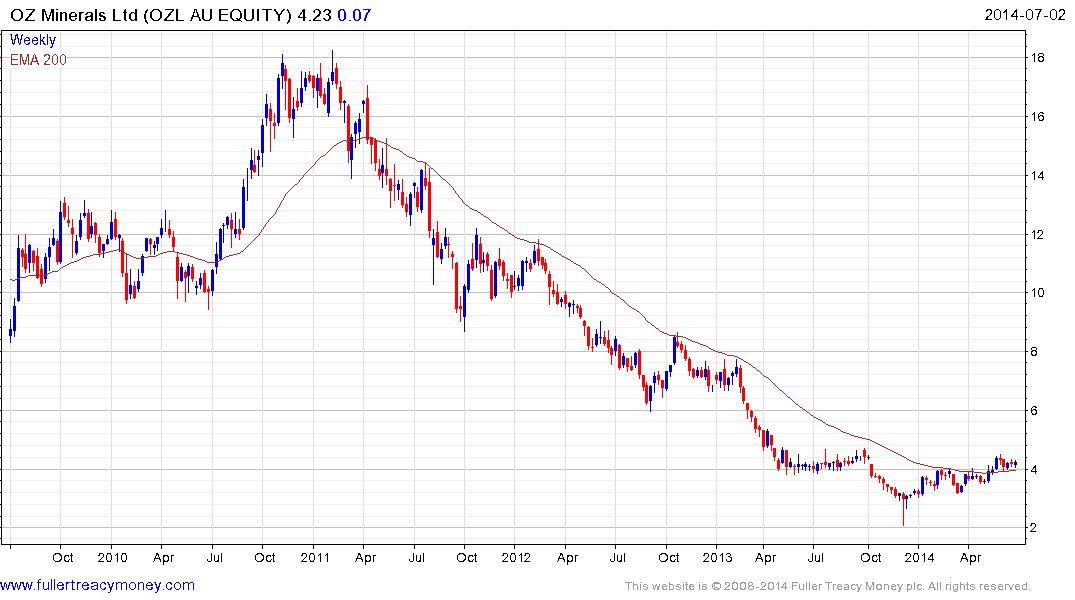This screenshot has width=1075, height=600.
Task: Open the www.fullertreacymoney.com link
Action: (97, 586)
